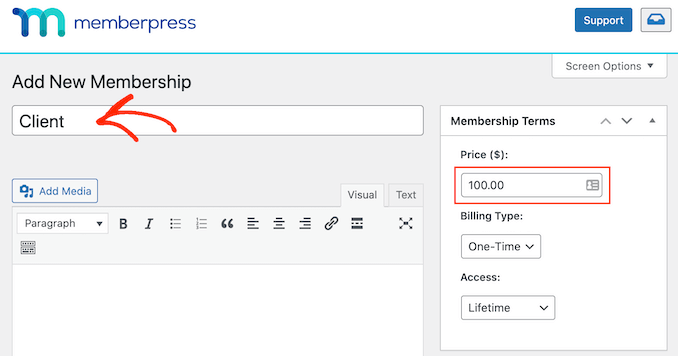Insert a bulleted list

tap(175, 224)
